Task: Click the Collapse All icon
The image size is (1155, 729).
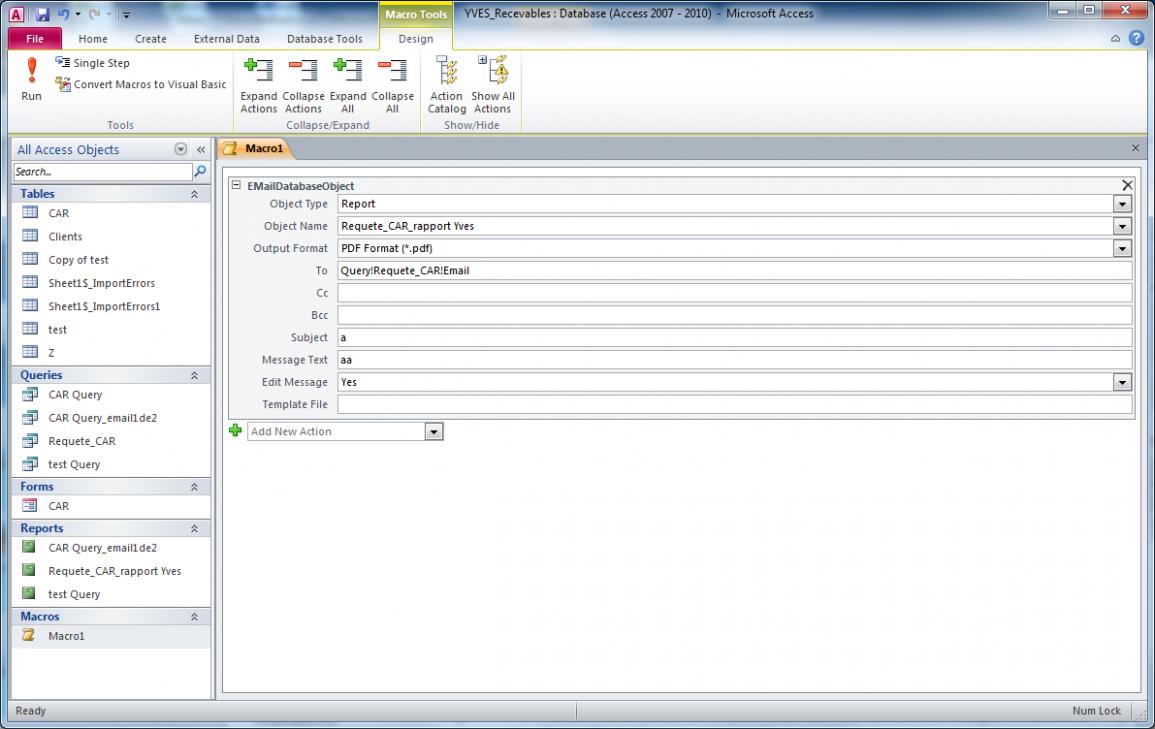Action: point(392,86)
